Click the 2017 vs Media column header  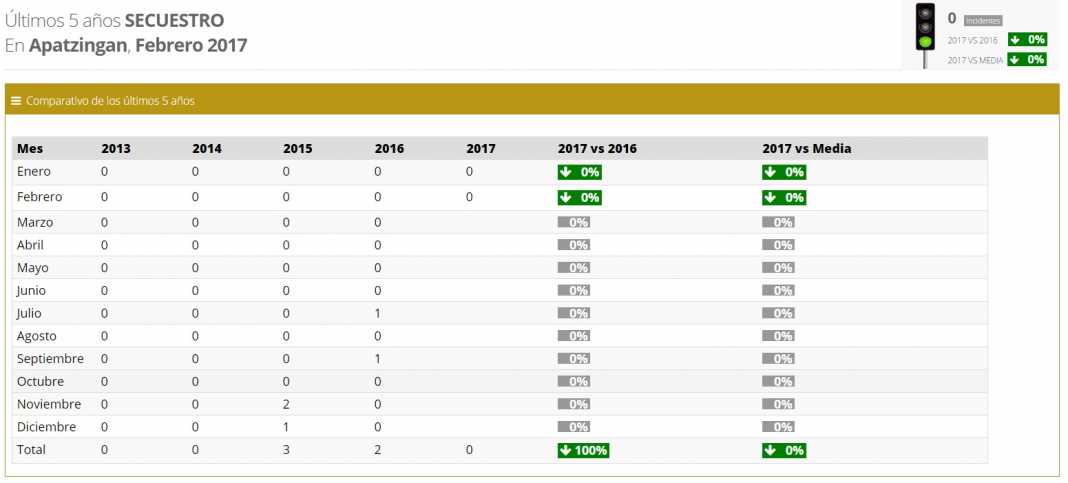806,148
